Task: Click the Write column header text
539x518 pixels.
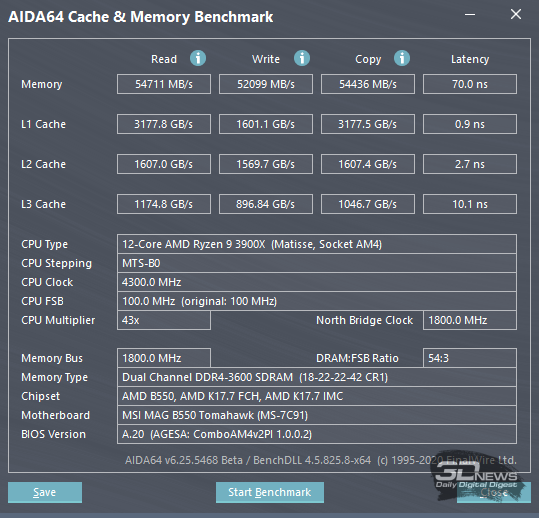Action: tap(266, 59)
